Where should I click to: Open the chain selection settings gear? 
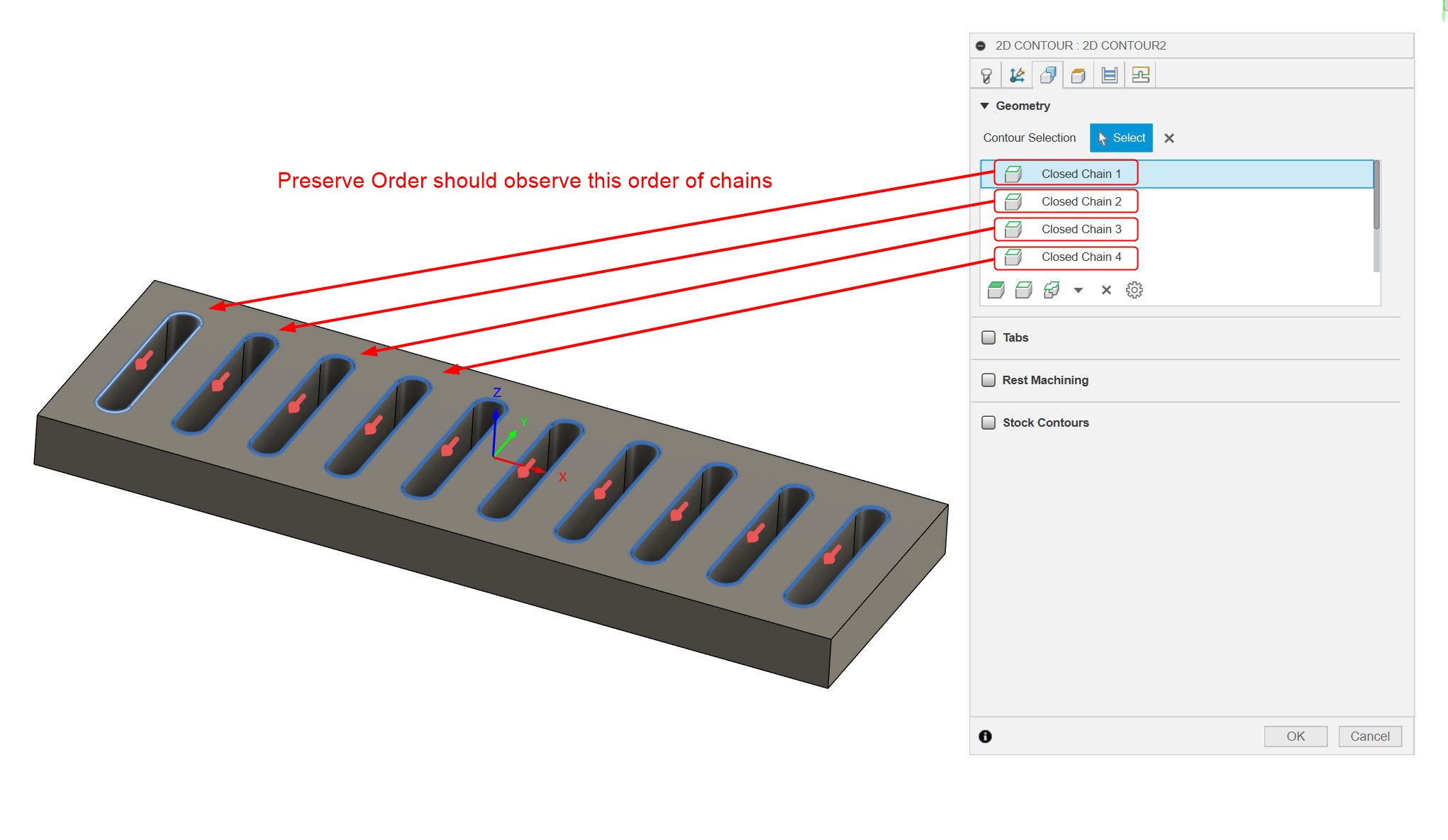click(1135, 290)
